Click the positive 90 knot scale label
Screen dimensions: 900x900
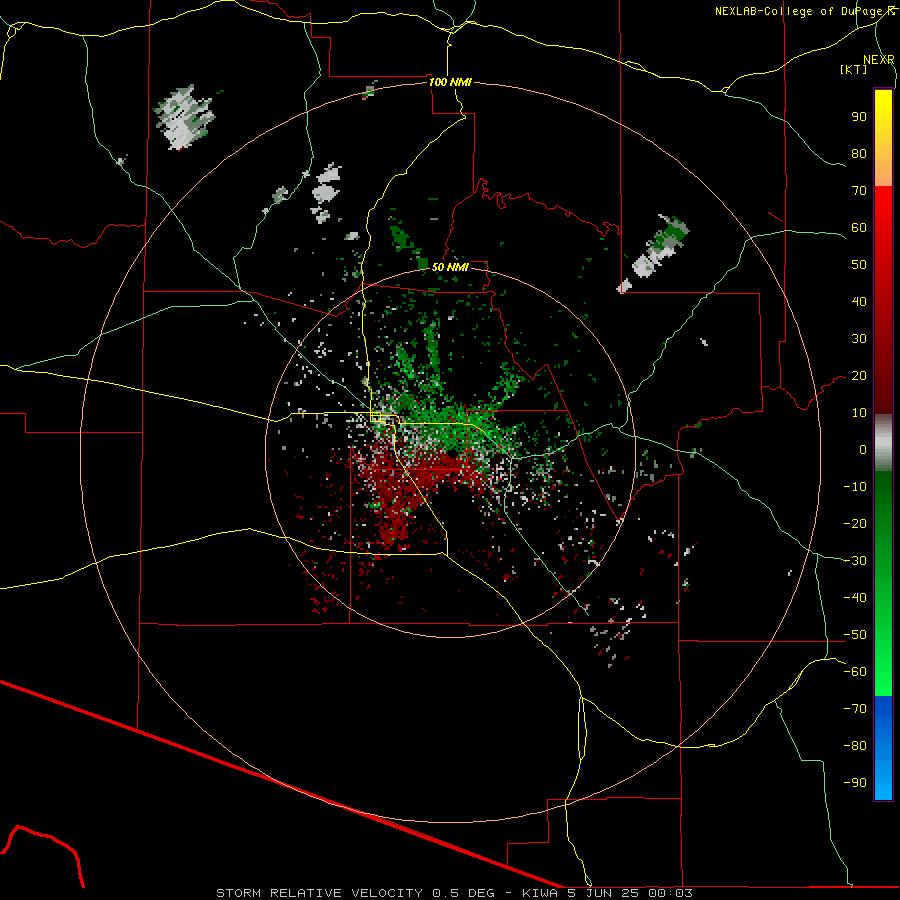tap(859, 117)
